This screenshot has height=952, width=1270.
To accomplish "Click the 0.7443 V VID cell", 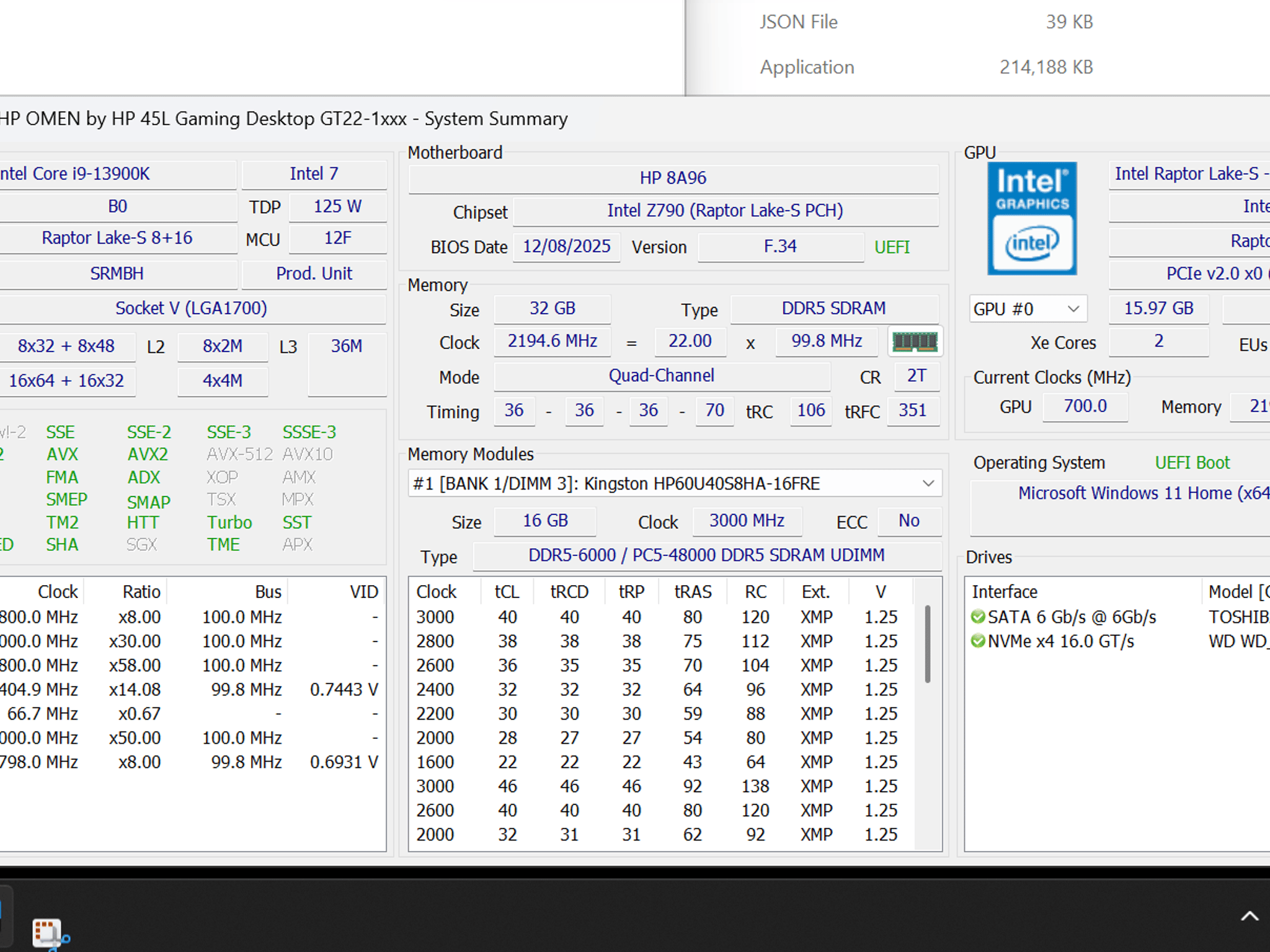I will pos(344,689).
